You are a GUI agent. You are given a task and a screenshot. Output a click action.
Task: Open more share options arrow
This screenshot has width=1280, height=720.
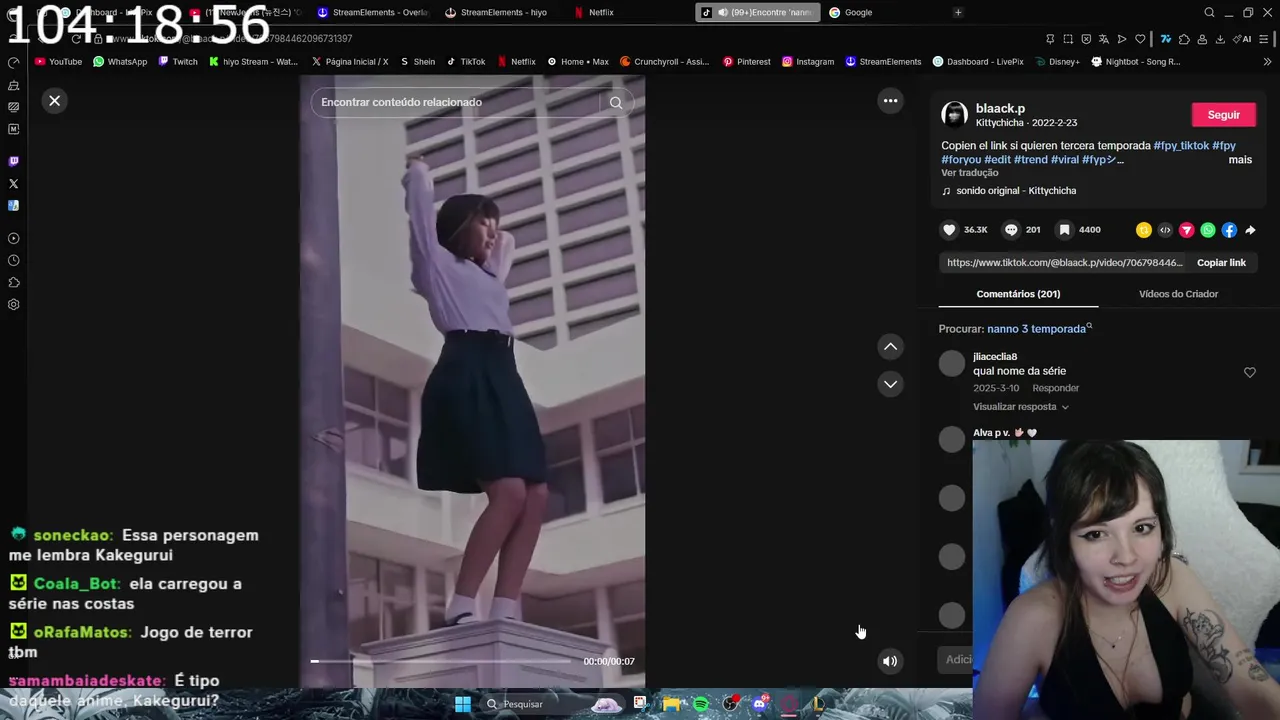1250,230
